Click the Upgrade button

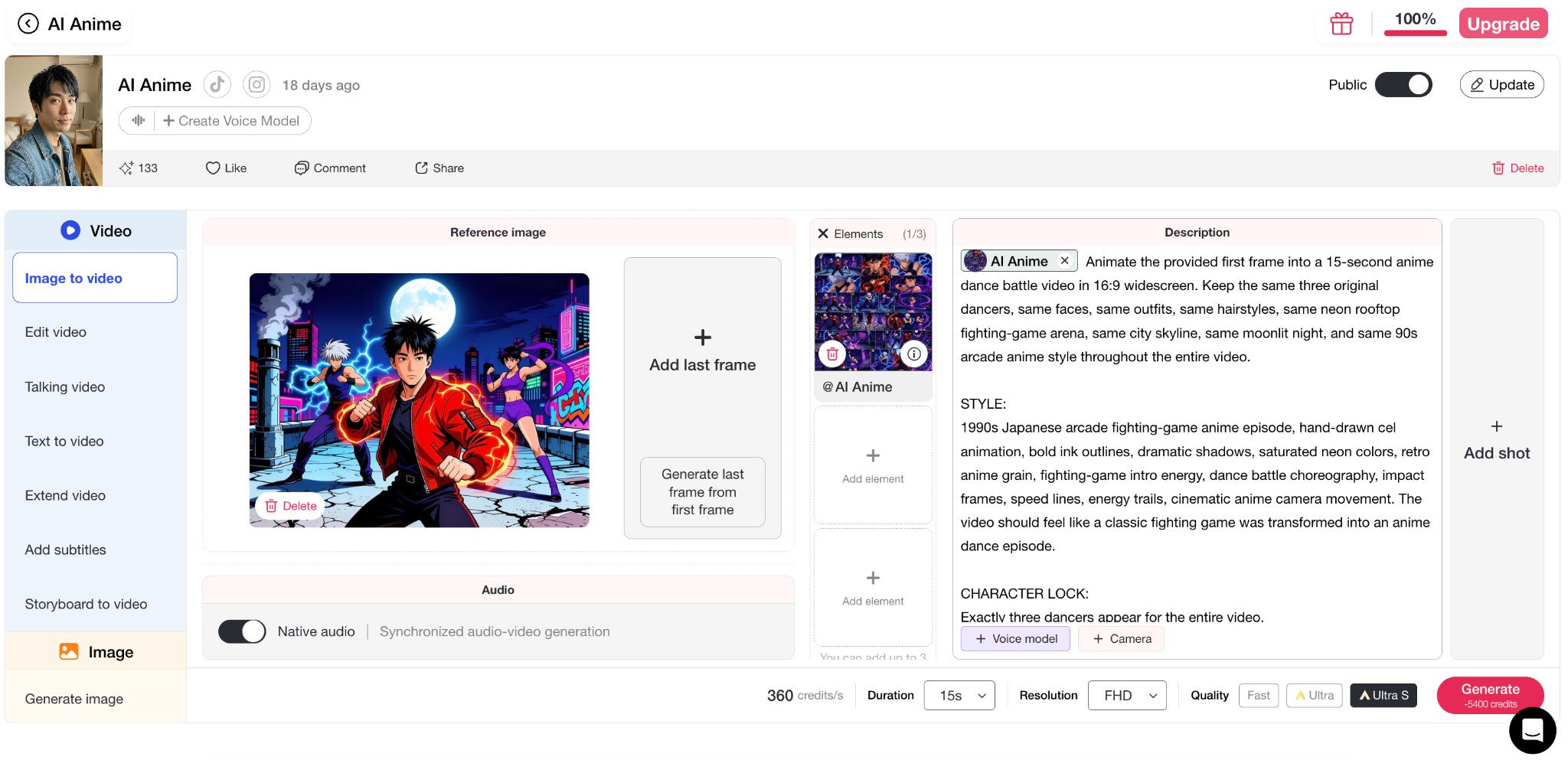tap(1503, 24)
